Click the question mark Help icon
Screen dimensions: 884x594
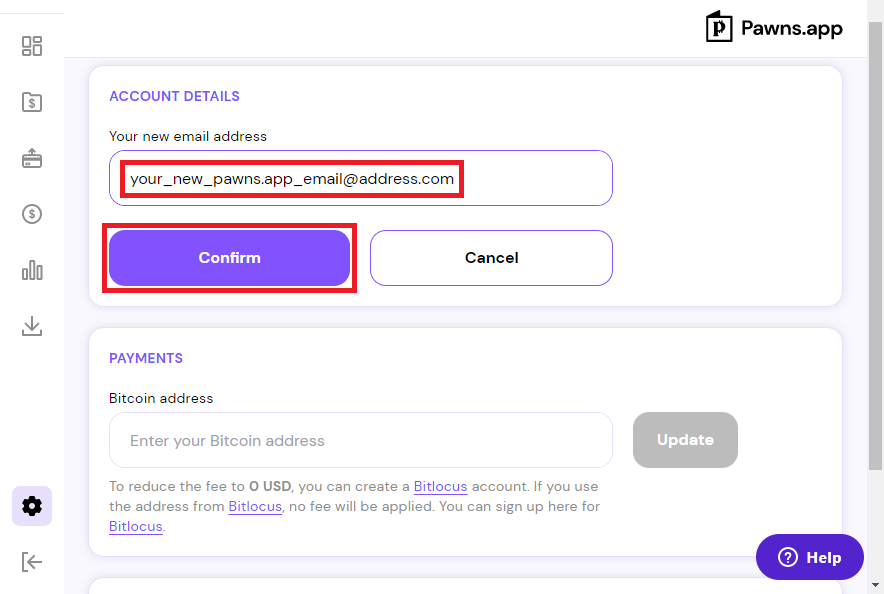788,557
